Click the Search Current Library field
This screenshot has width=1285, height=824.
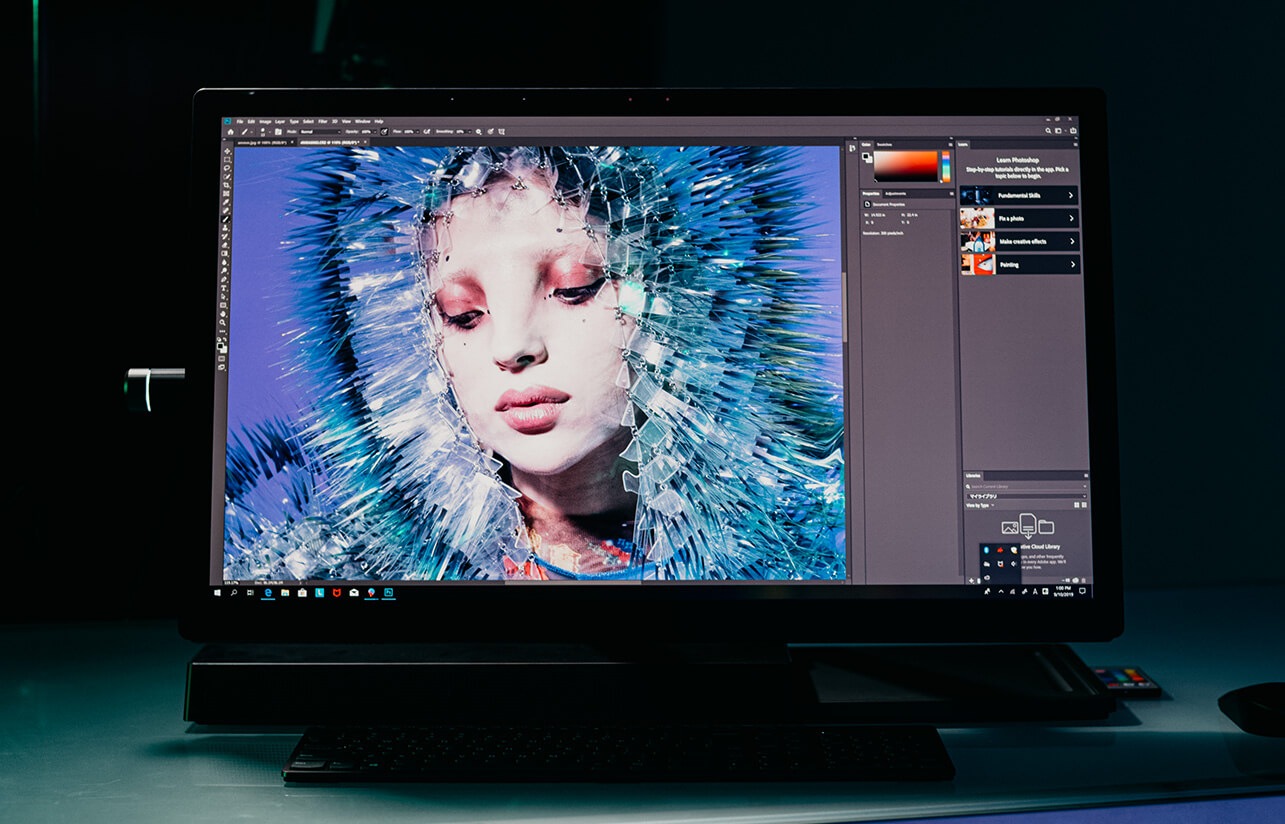1026,486
